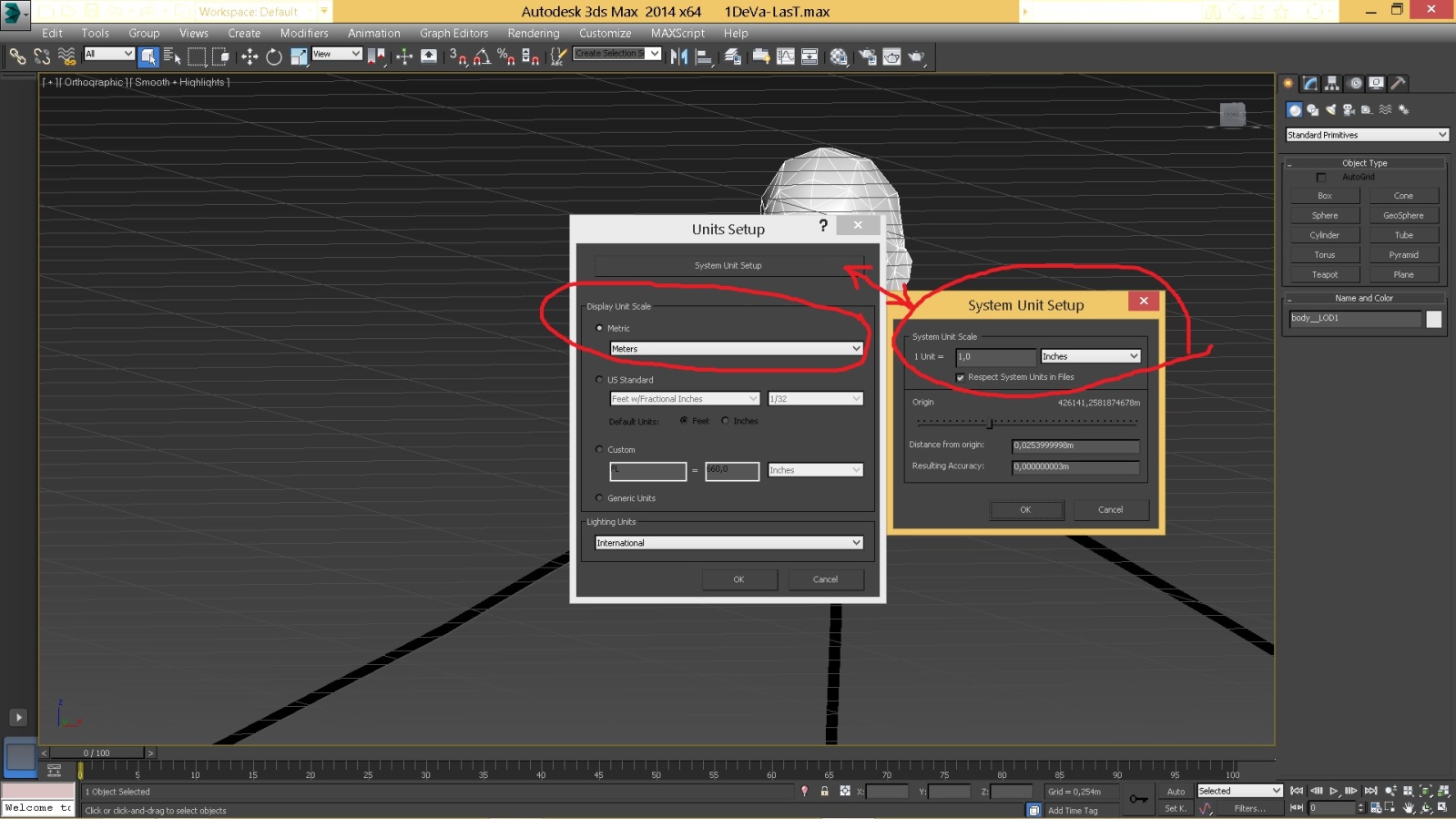Open the Customize menu

coord(605,33)
